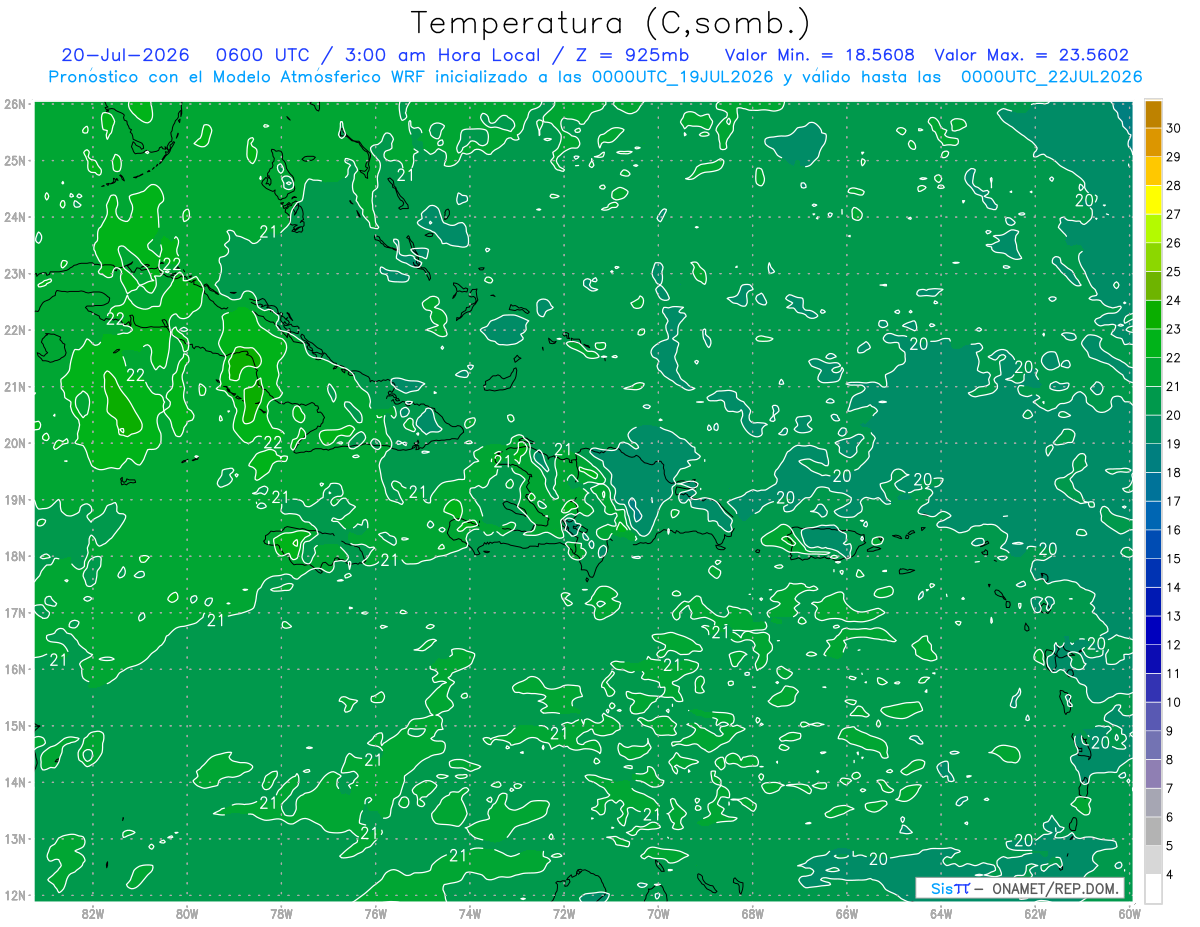Click the 23N latitude axis label
This screenshot has width=1200, height=927.
point(15,273)
